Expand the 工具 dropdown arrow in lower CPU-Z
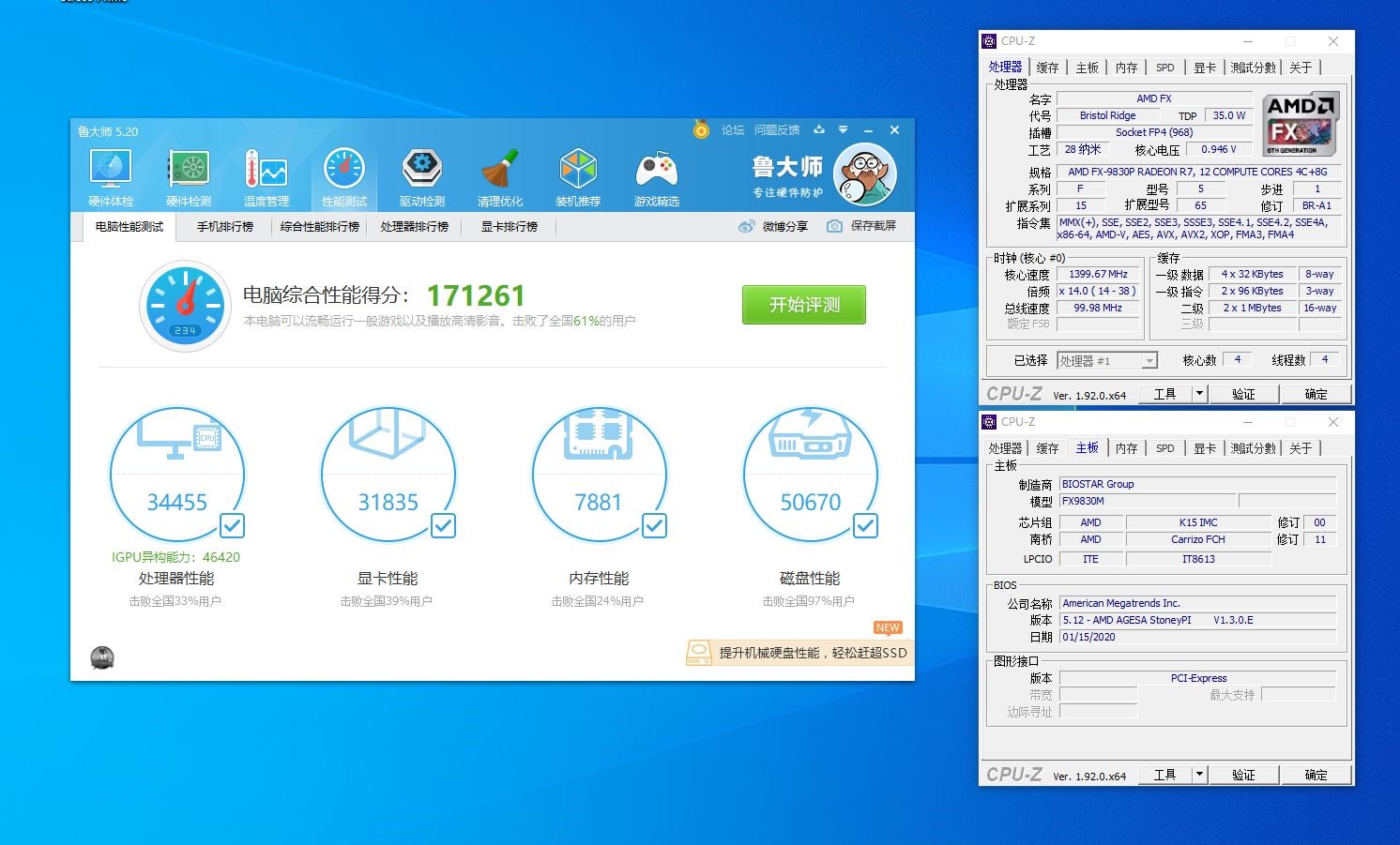Screen dimensions: 1400x845 (x=1199, y=775)
